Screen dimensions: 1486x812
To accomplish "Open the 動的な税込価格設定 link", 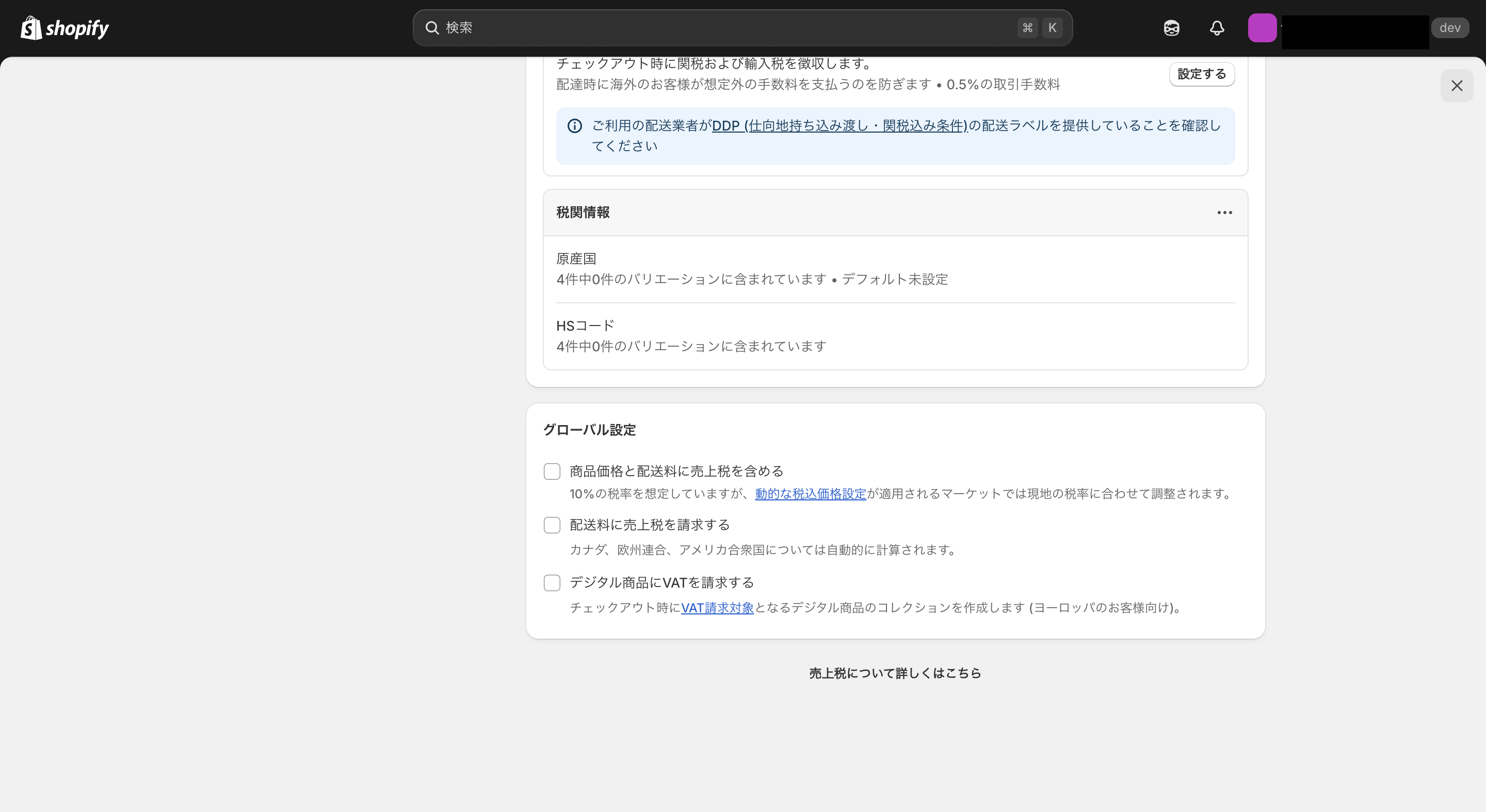I will 810,494.
